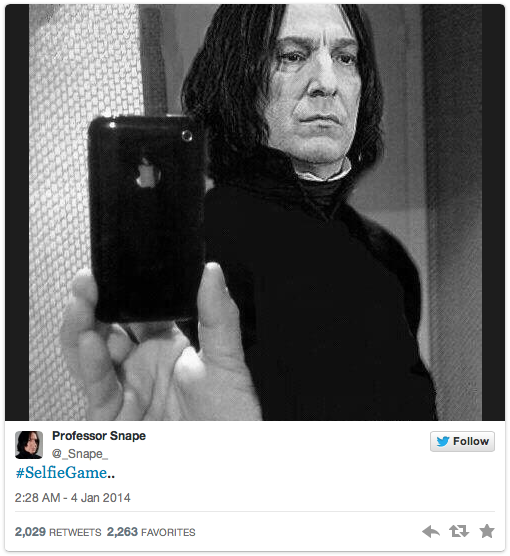The image size is (510, 556).
Task: Open the Professor Snape display name link
Action: click(x=99, y=436)
